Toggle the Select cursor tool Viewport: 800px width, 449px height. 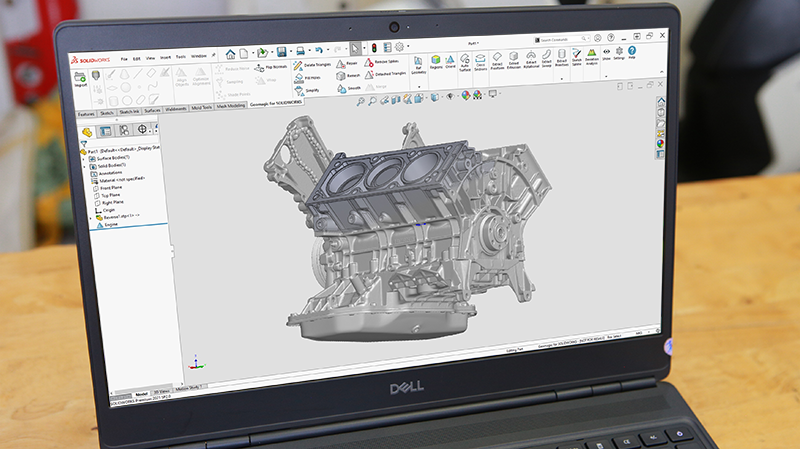pyautogui.click(x=355, y=48)
